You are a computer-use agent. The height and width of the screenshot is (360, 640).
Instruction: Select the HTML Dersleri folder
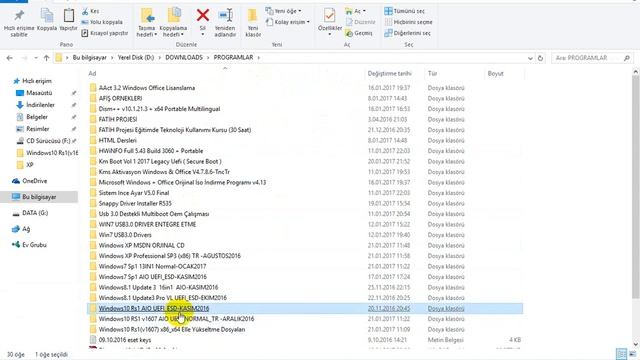[x=118, y=140]
